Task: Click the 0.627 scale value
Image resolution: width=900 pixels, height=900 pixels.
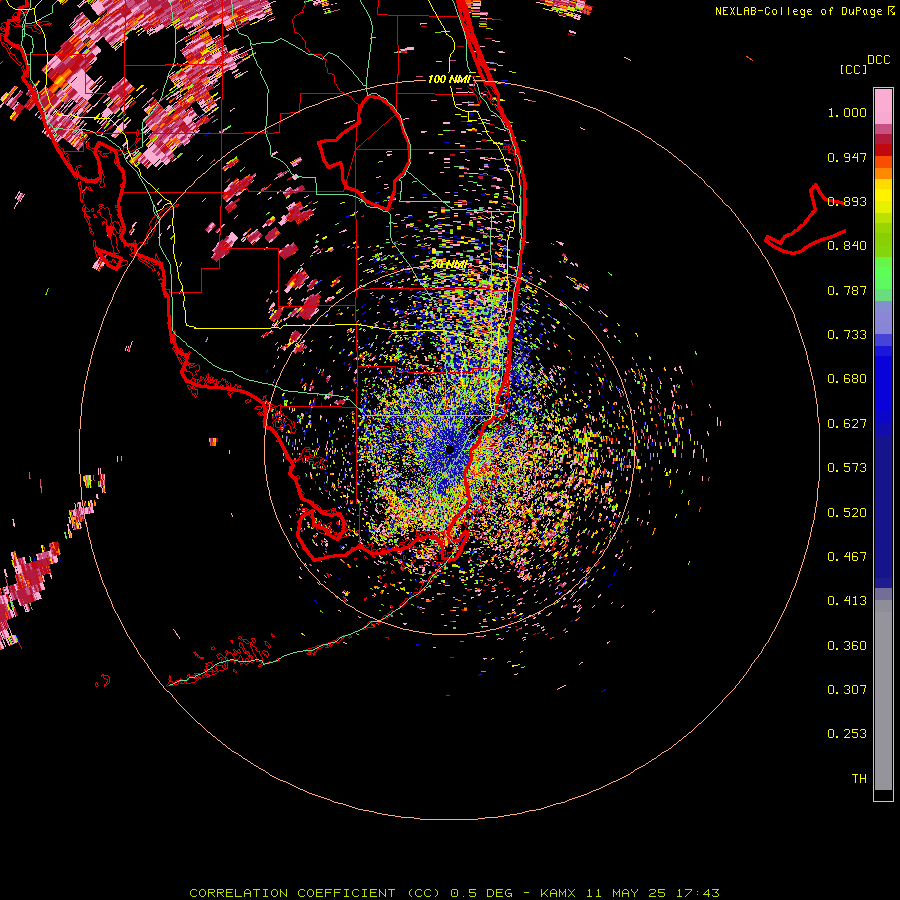Action: click(847, 424)
